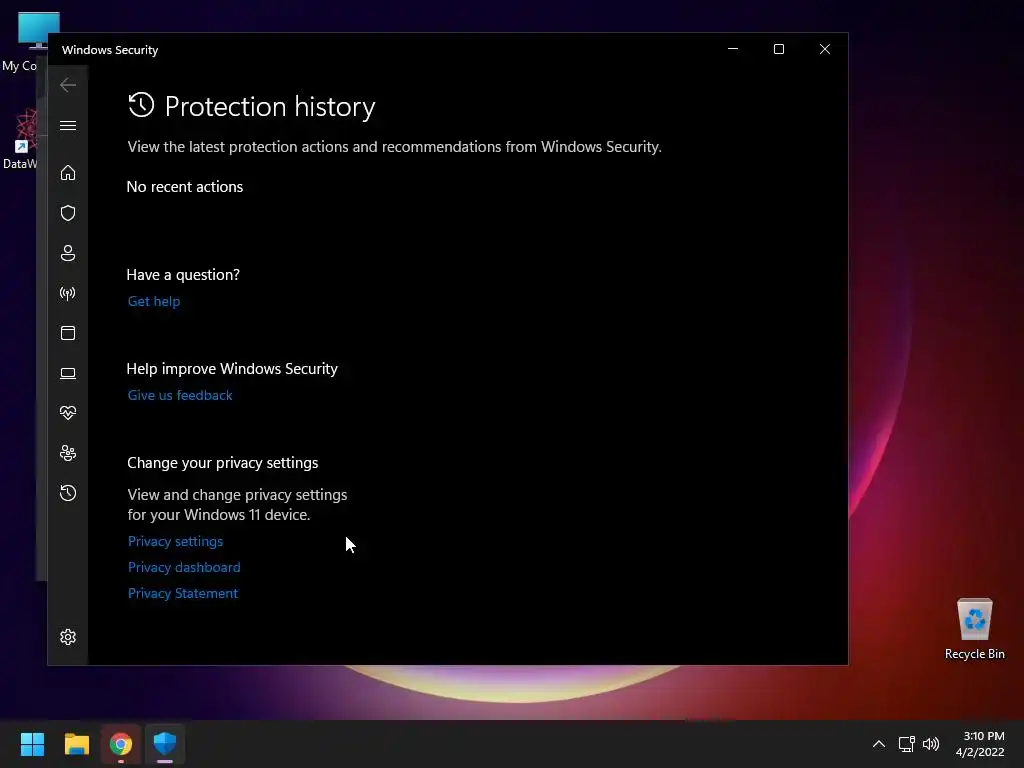
Task: Open network status tray icon
Action: tap(906, 744)
